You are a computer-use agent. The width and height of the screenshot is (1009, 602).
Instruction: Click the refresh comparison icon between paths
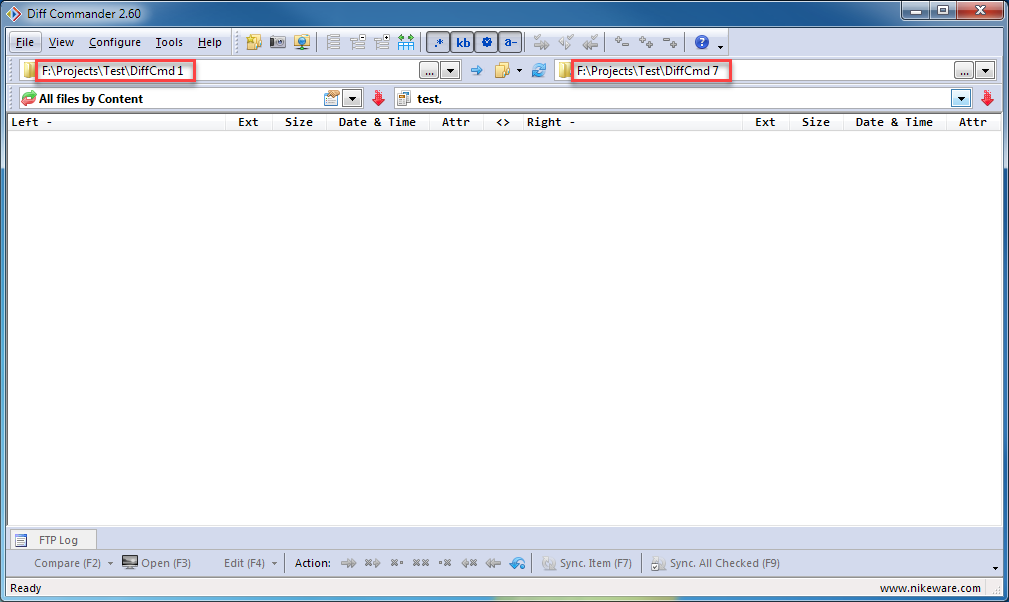coord(539,70)
